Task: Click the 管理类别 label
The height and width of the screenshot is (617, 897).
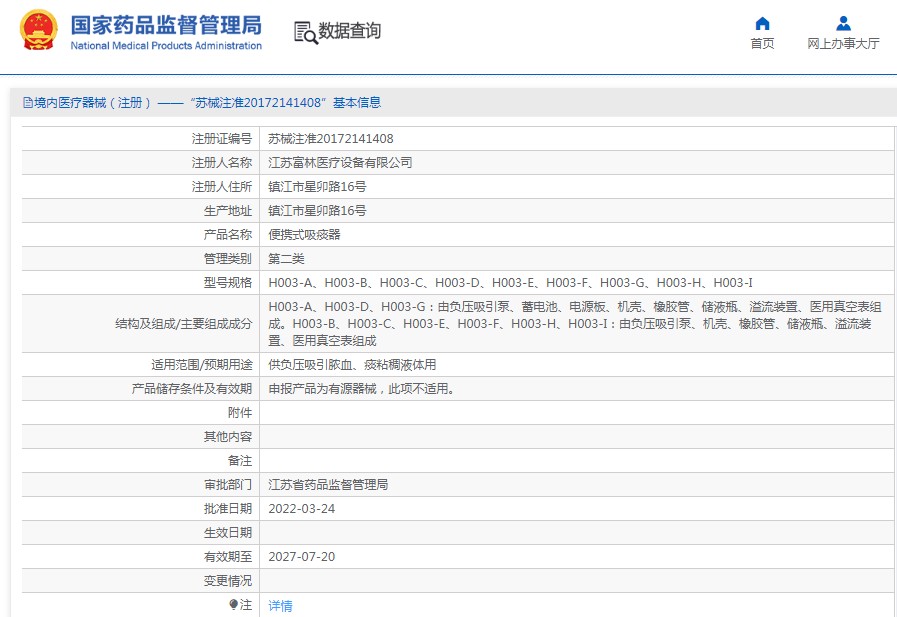Action: point(228,259)
